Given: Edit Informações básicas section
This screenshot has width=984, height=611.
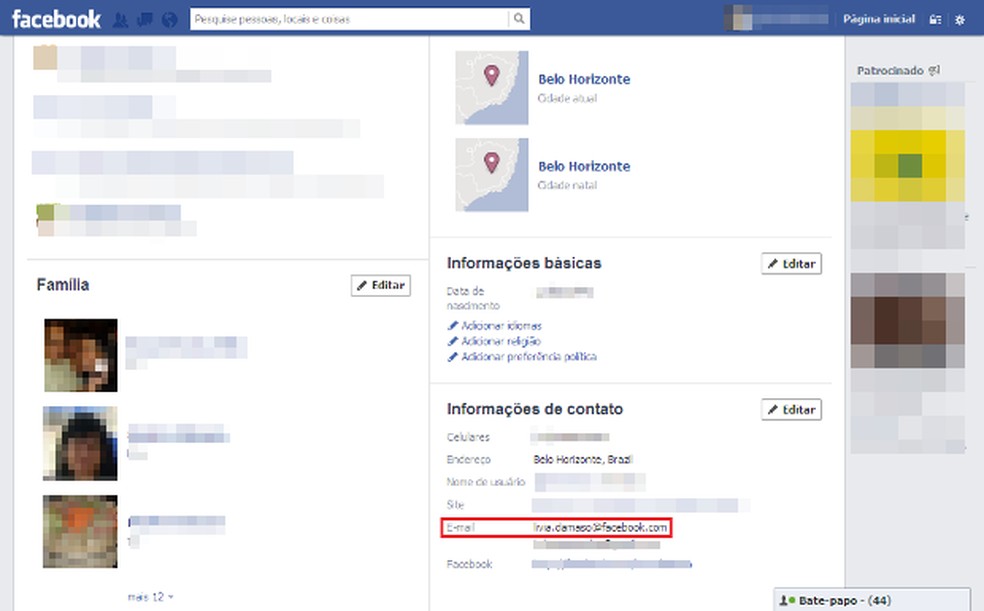Looking at the screenshot, I should point(791,263).
